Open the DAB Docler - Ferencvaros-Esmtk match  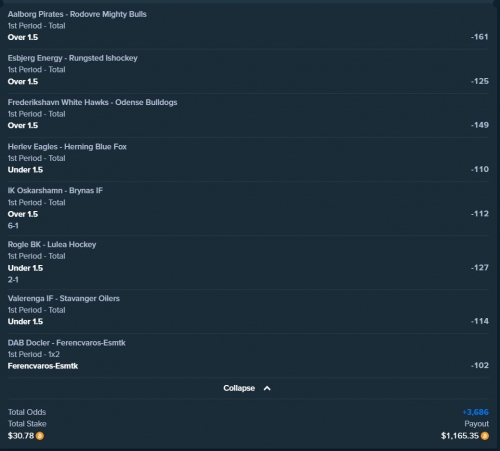click(67, 343)
